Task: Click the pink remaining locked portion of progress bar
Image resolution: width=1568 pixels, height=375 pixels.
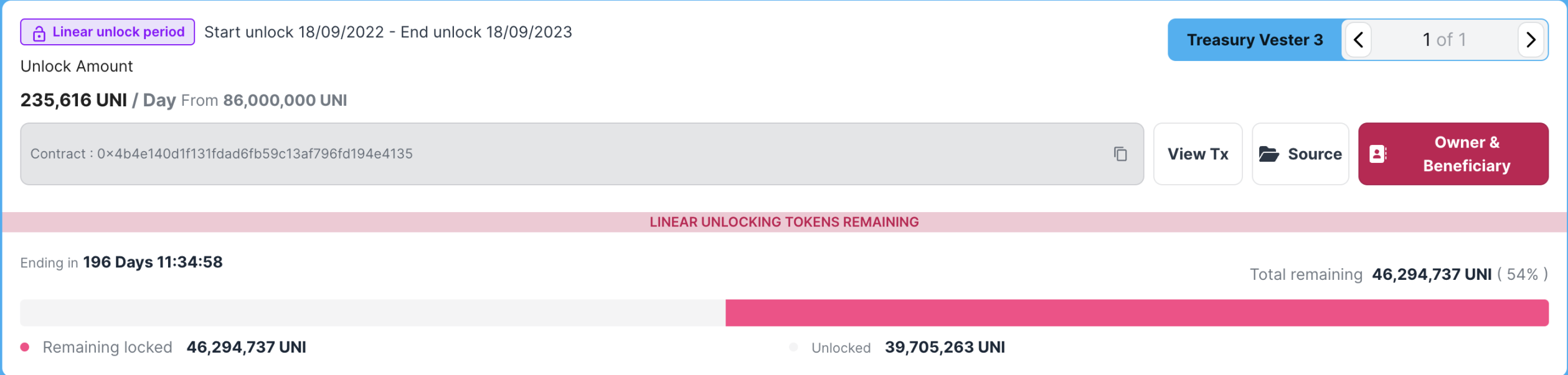Action: tap(1136, 313)
